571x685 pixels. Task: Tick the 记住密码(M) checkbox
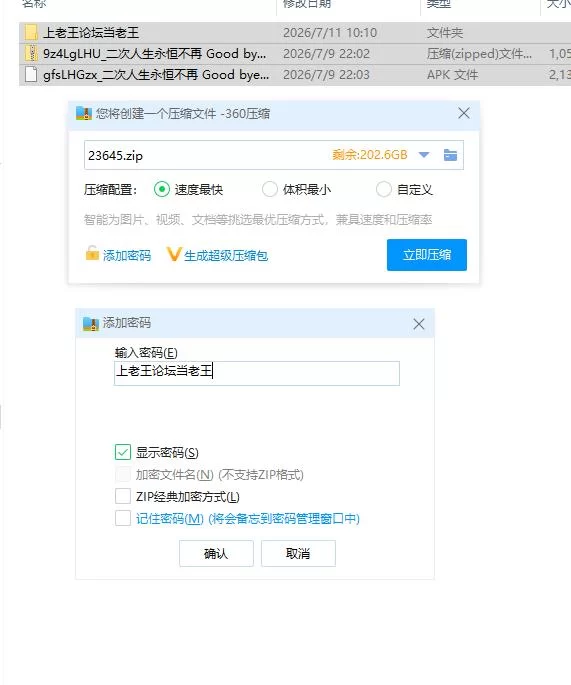click(x=123, y=518)
